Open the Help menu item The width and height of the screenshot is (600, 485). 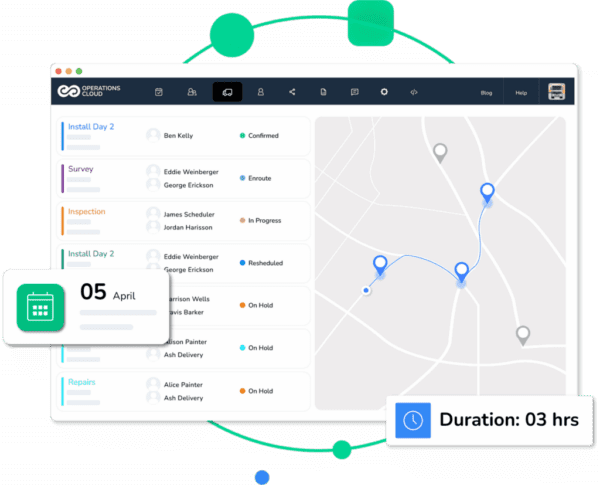(520, 93)
